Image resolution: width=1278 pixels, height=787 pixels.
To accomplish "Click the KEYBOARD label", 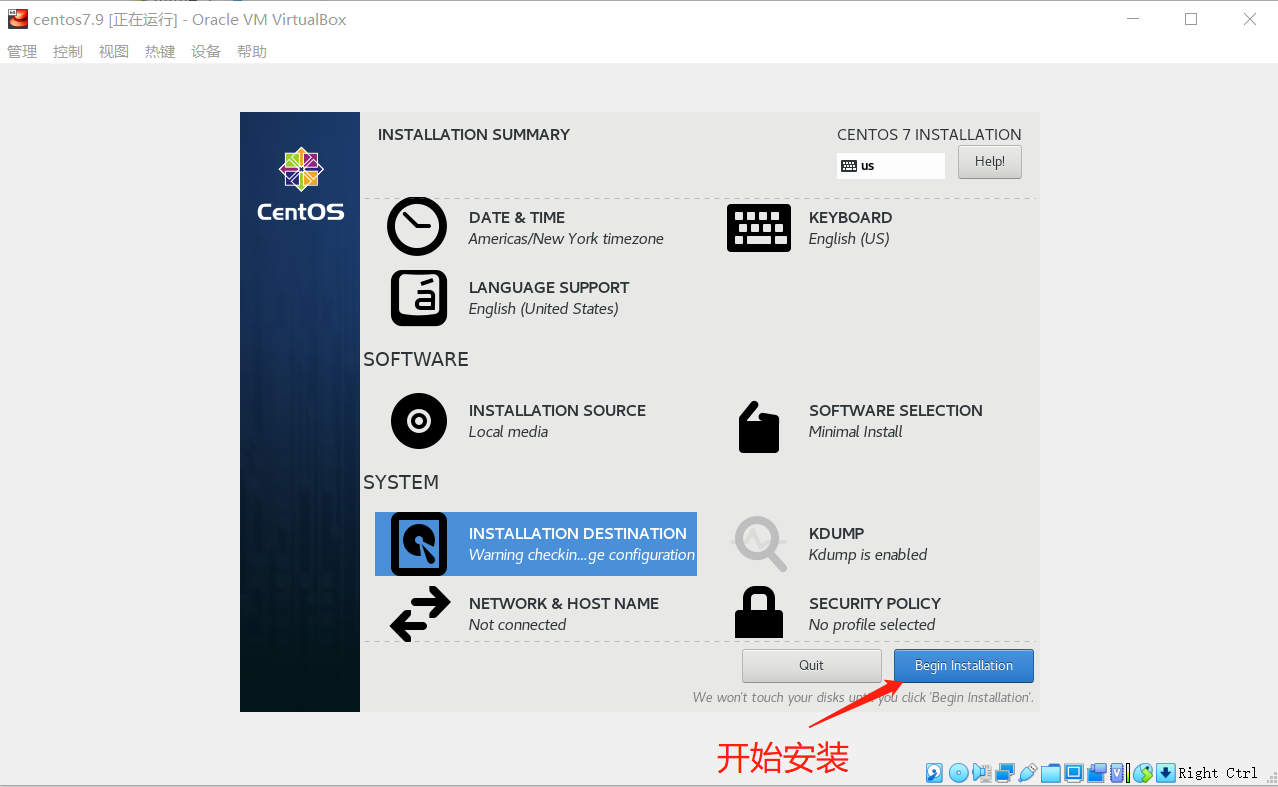I will pyautogui.click(x=851, y=218).
